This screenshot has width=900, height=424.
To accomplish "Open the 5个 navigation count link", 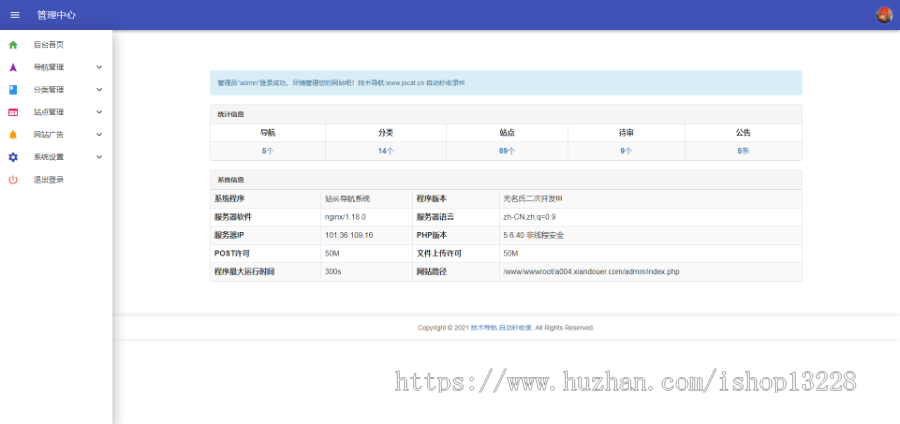I will click(267, 151).
